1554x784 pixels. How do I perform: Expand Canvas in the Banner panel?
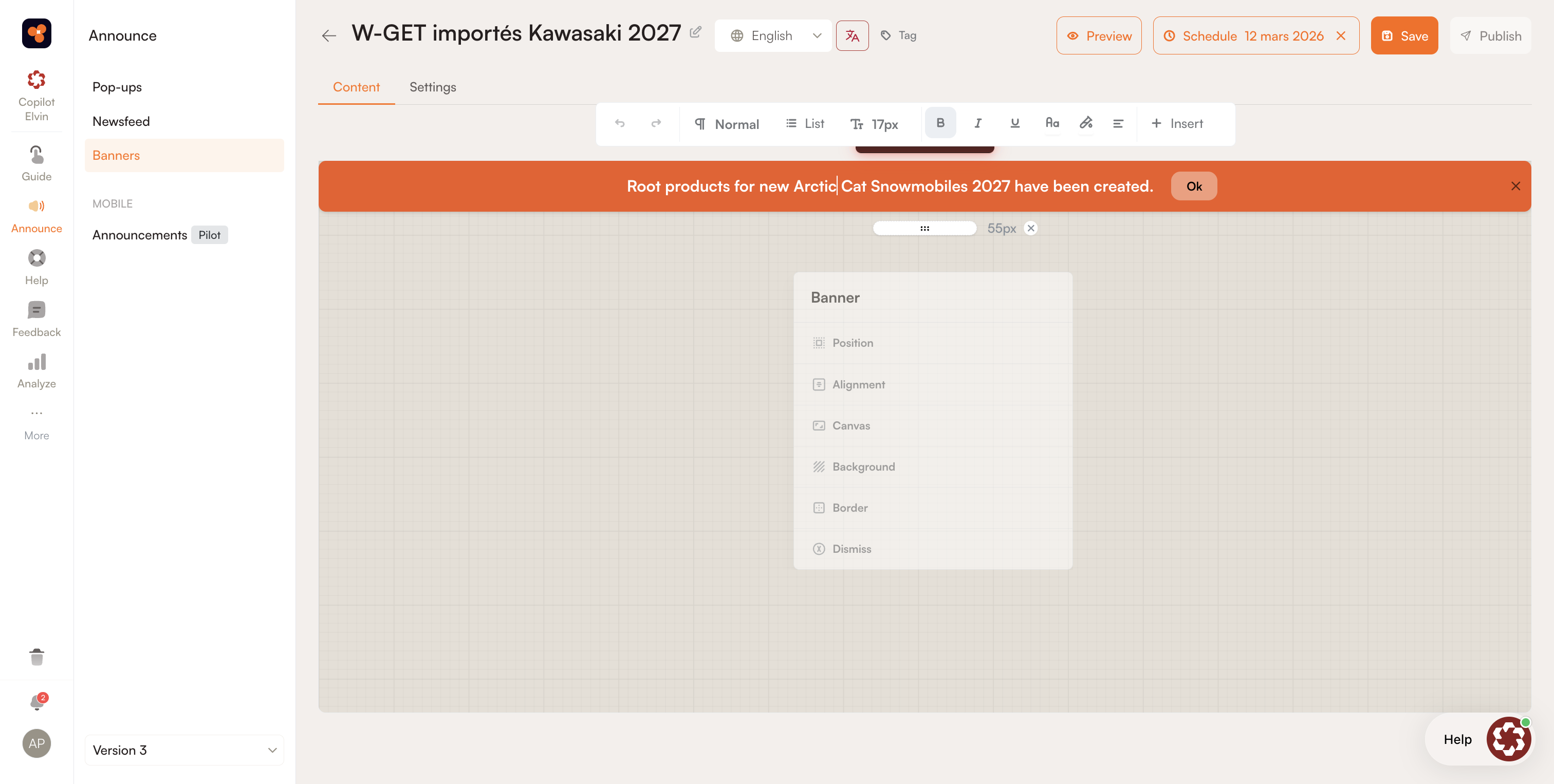click(x=933, y=425)
